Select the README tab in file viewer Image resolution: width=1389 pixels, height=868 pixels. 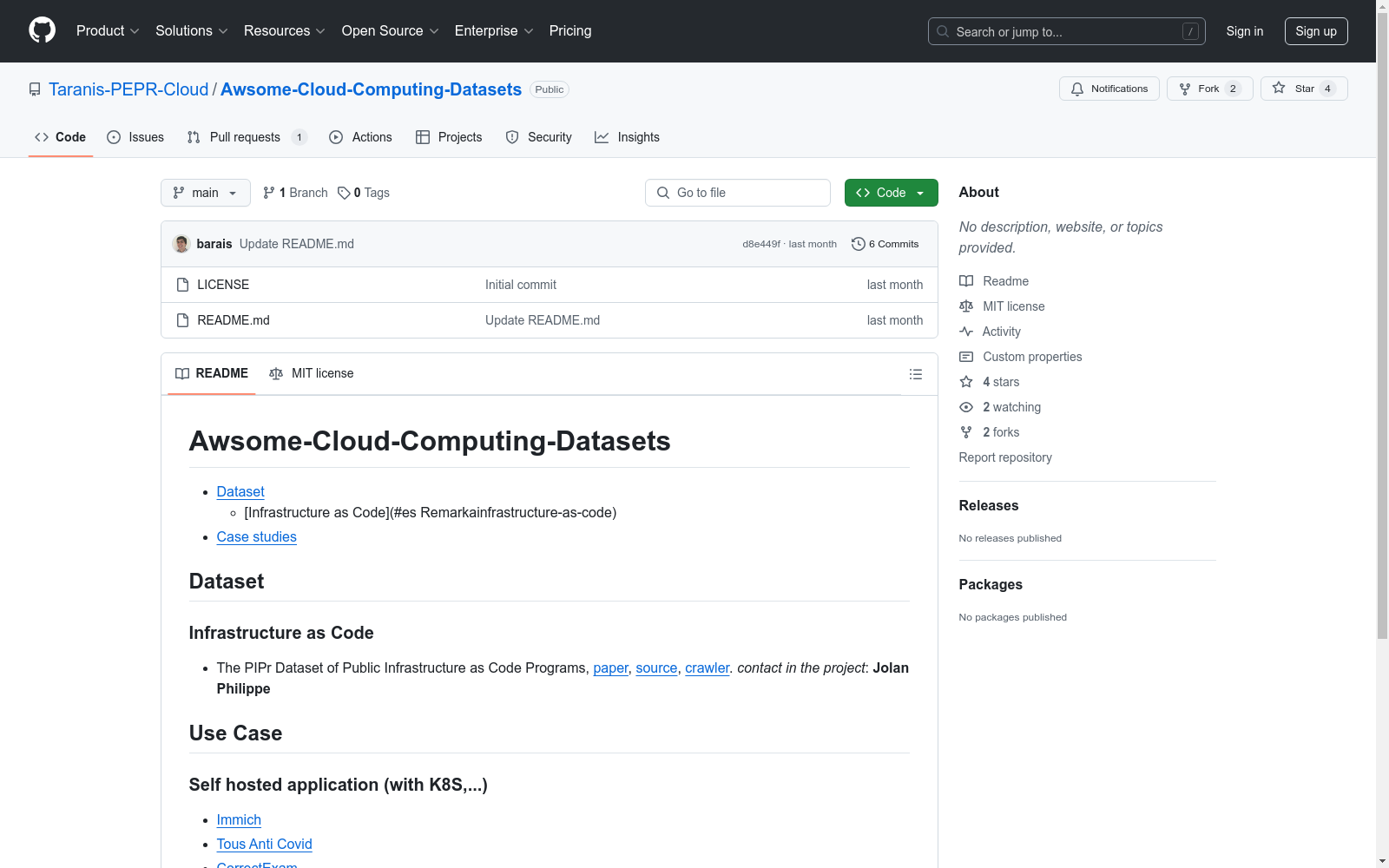coord(212,374)
